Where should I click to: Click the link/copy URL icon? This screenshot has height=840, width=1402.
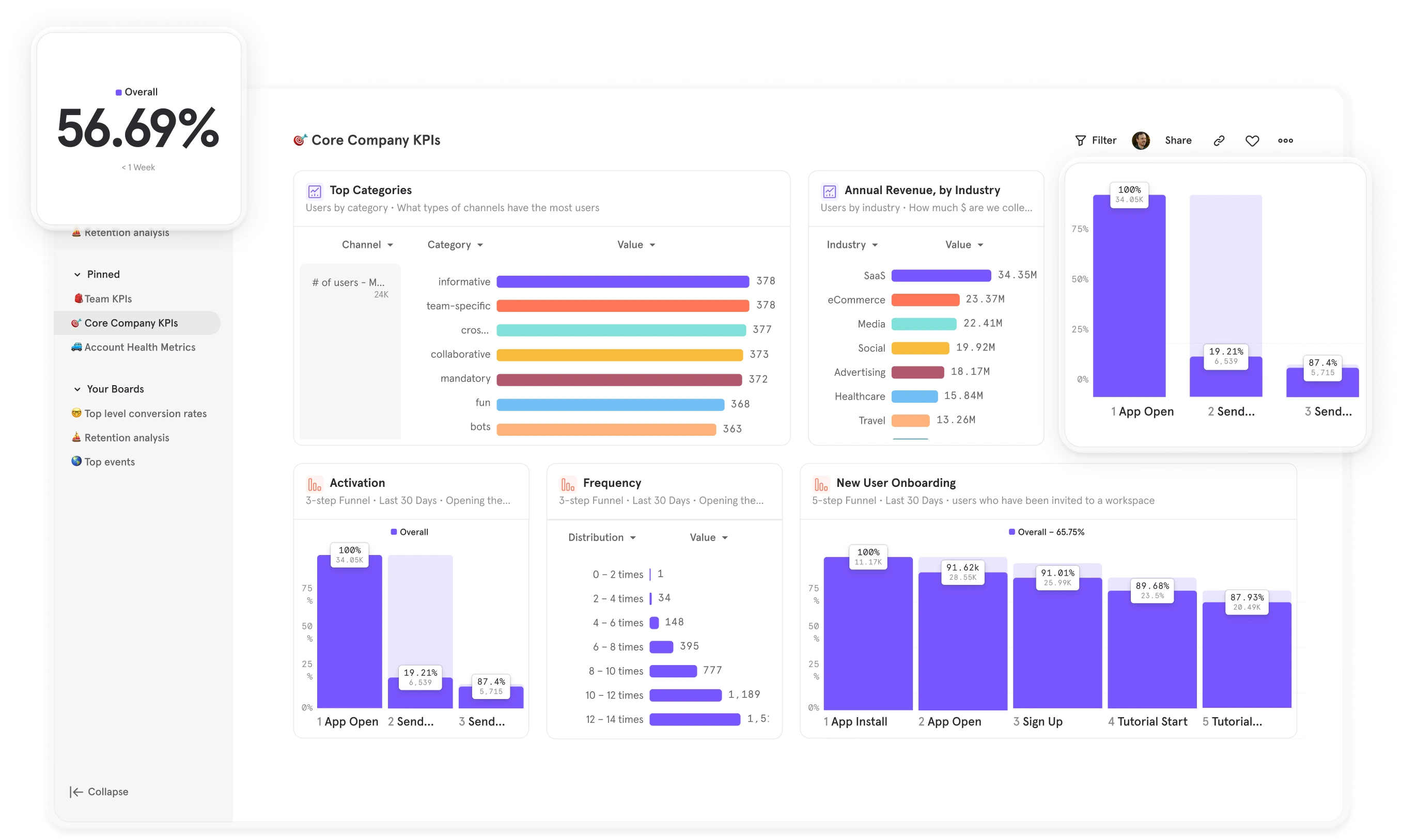click(1220, 140)
